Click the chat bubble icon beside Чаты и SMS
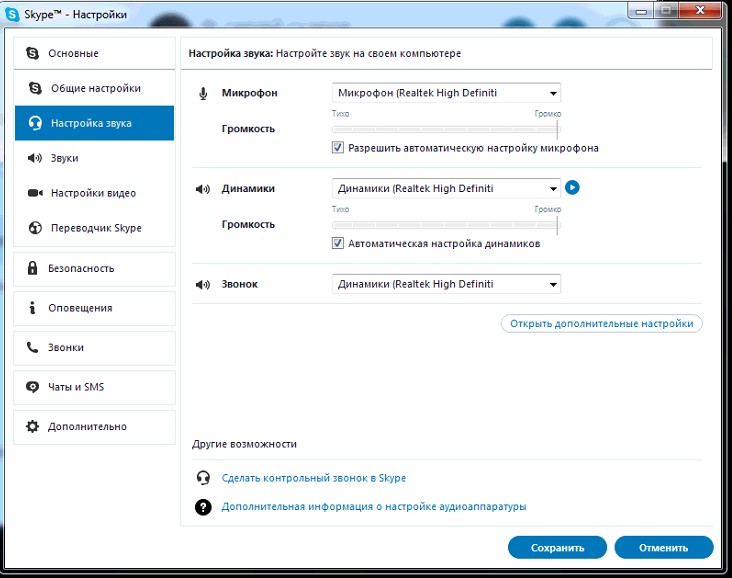Image resolution: width=732 pixels, height=578 pixels. [x=32, y=387]
